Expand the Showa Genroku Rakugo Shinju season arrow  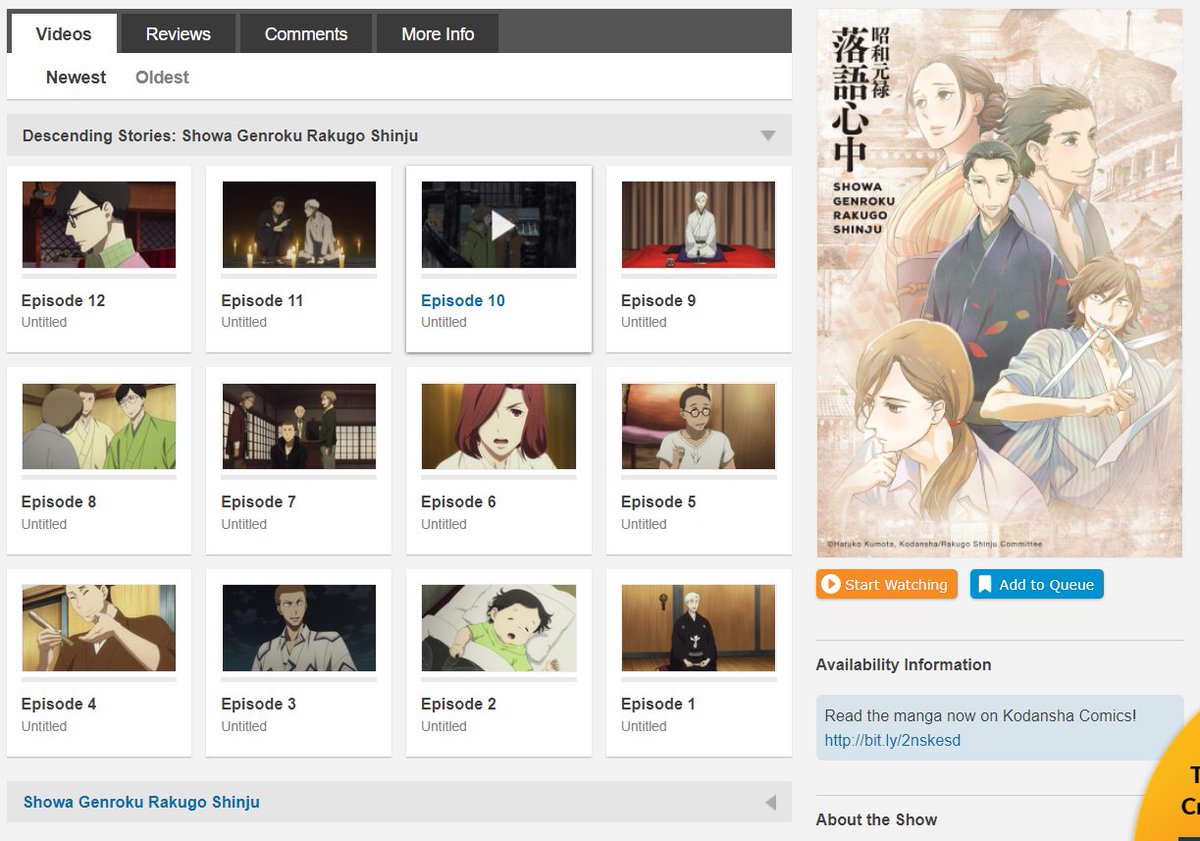coord(770,802)
